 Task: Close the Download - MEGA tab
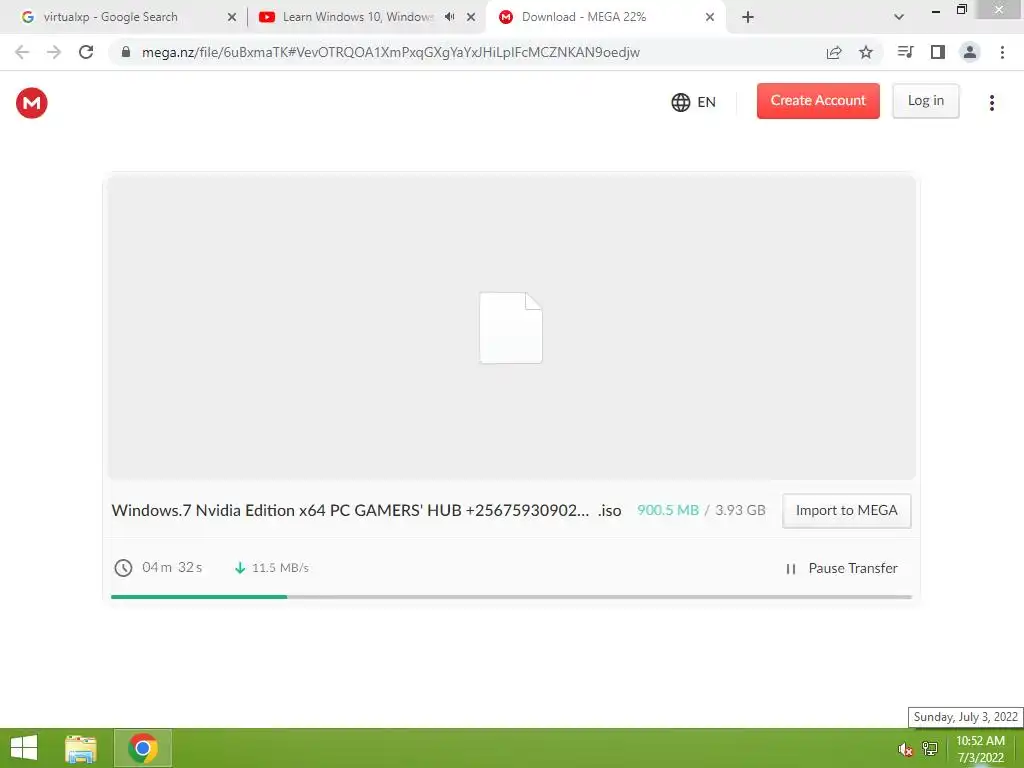710,17
